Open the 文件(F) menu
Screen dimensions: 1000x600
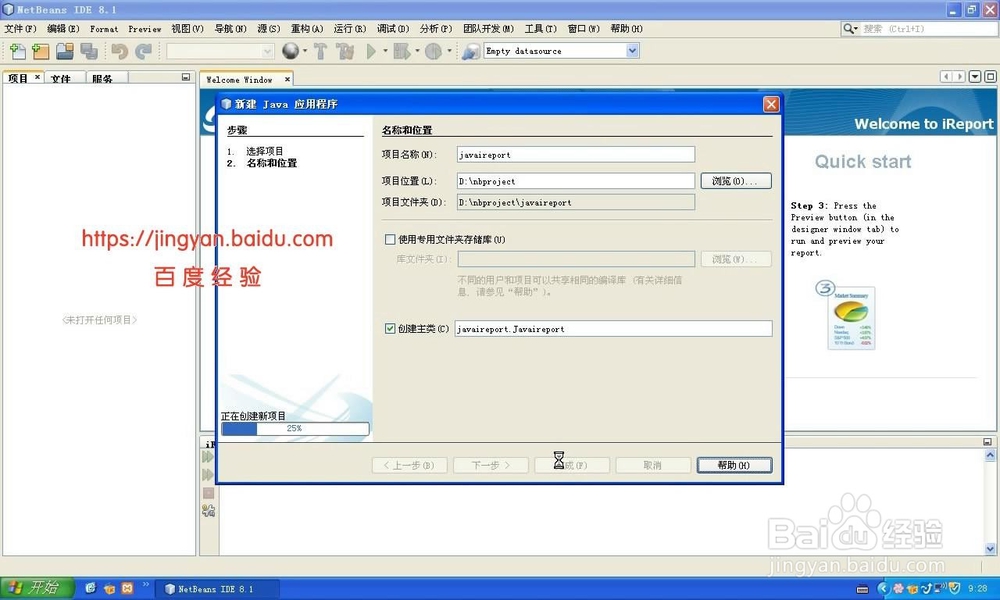click(x=20, y=29)
